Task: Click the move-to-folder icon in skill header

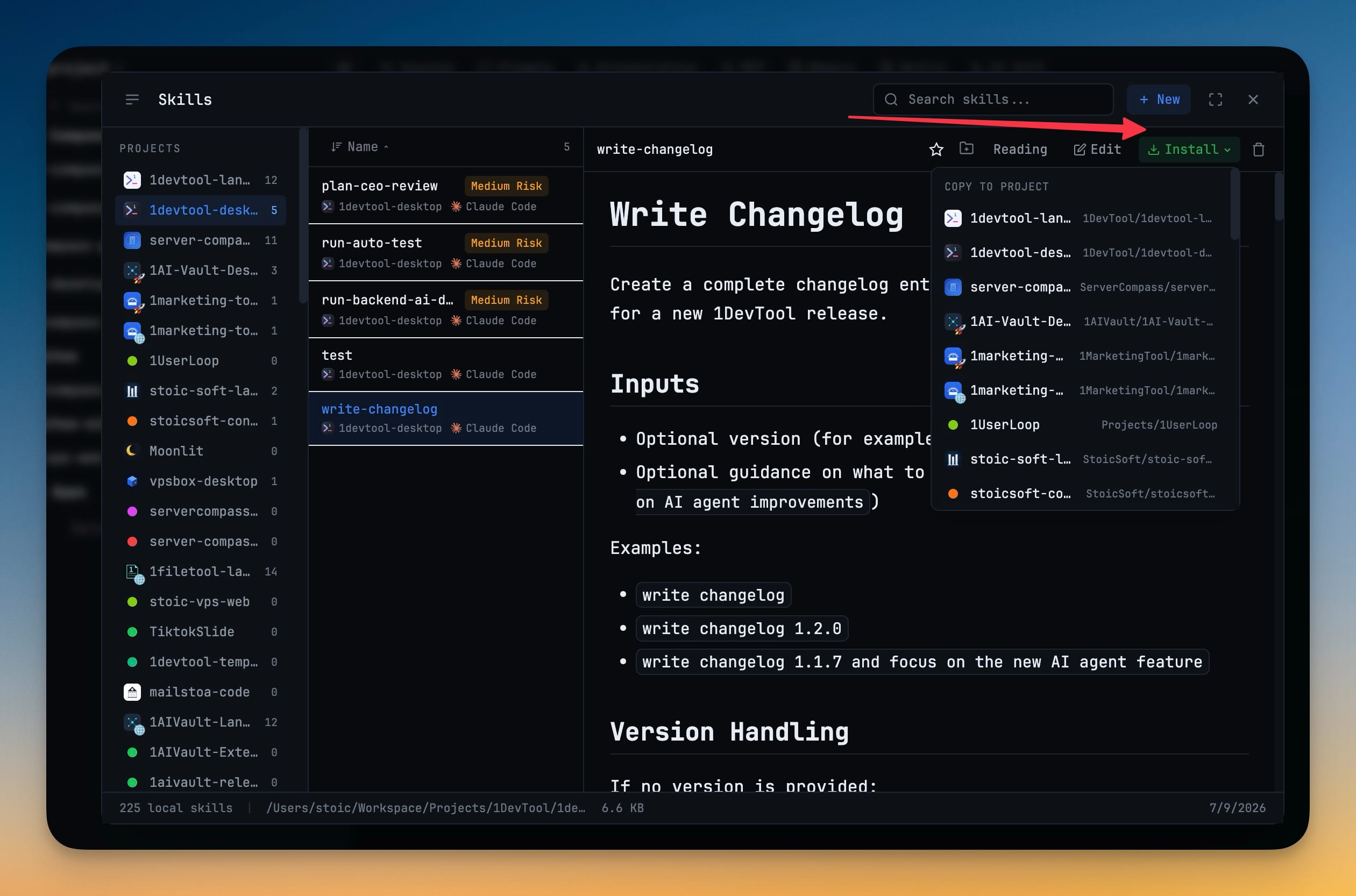Action: click(966, 148)
